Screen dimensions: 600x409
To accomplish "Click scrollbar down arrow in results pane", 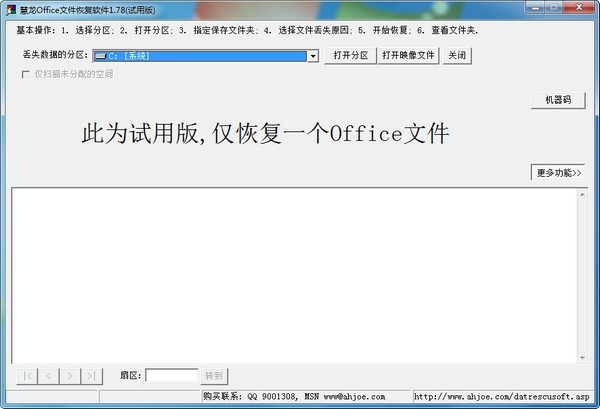I will pyautogui.click(x=582, y=358).
